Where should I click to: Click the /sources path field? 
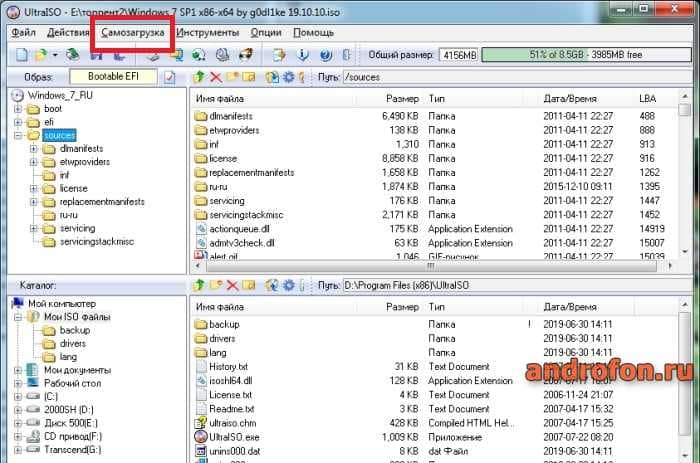pyautogui.click(x=517, y=77)
